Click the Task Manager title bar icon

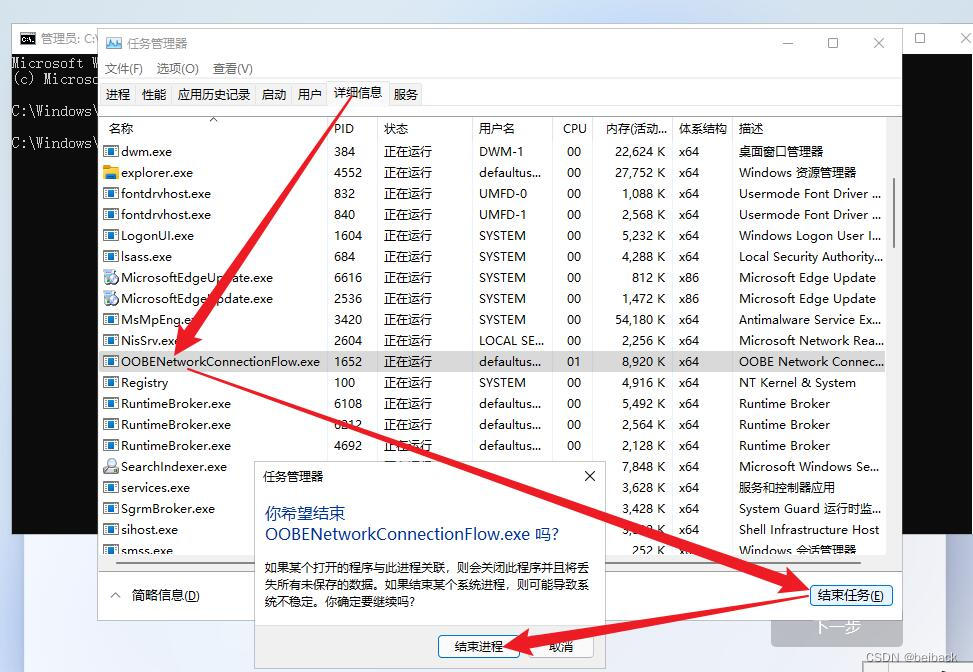tap(114, 43)
